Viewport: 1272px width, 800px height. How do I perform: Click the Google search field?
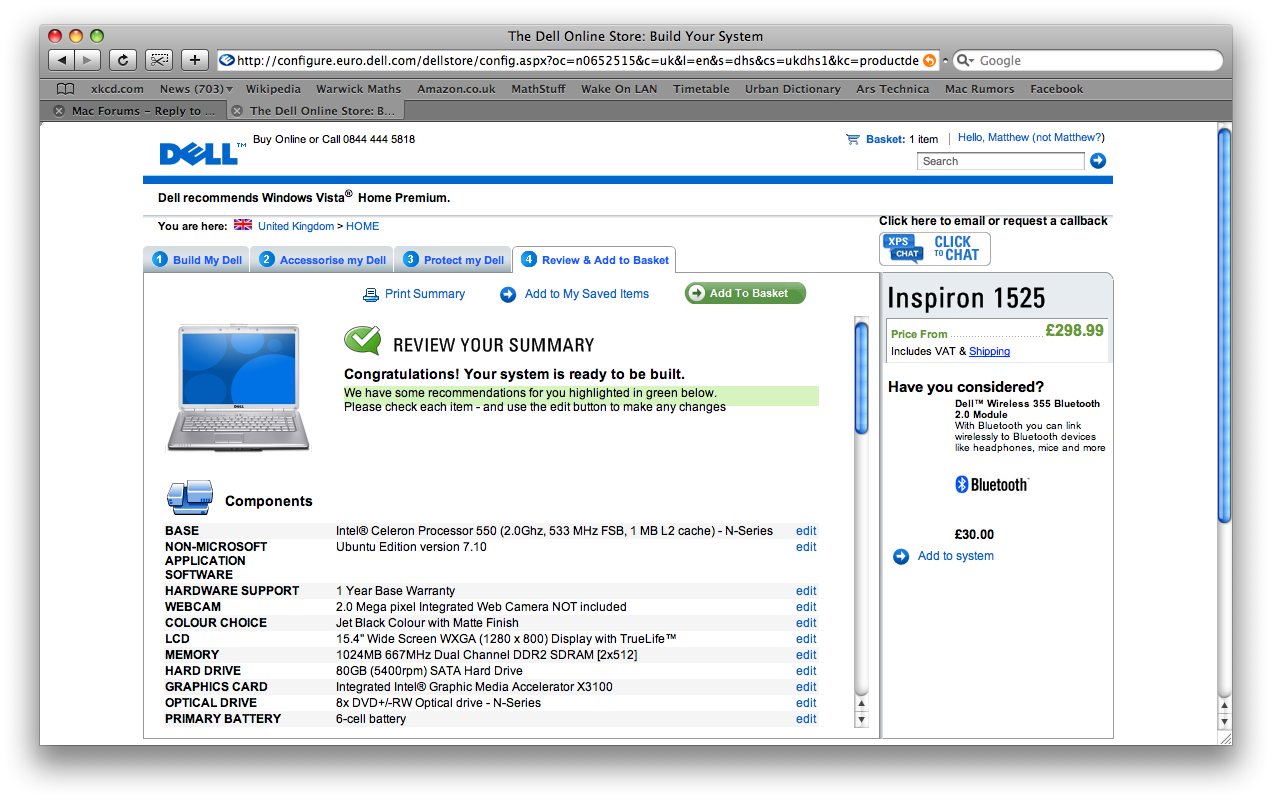click(1088, 61)
